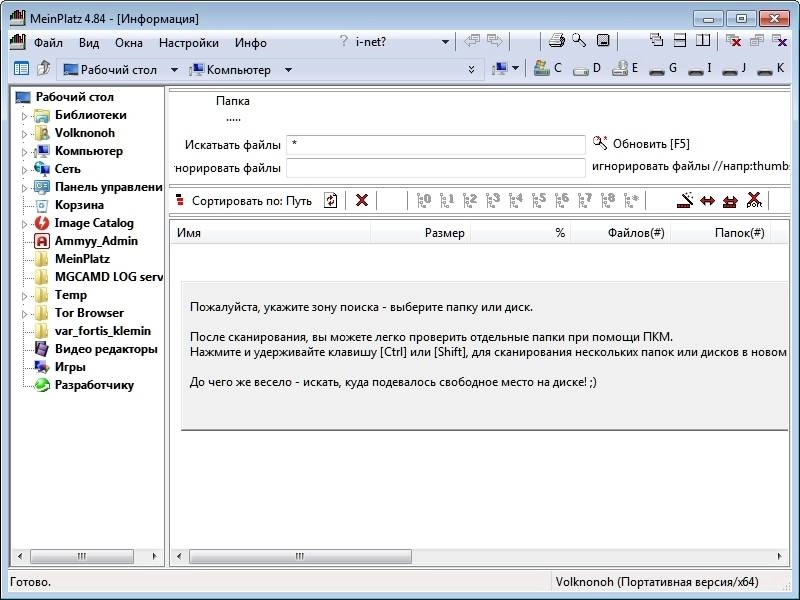Open the Инфо menu
The image size is (800, 600).
[x=251, y=42]
